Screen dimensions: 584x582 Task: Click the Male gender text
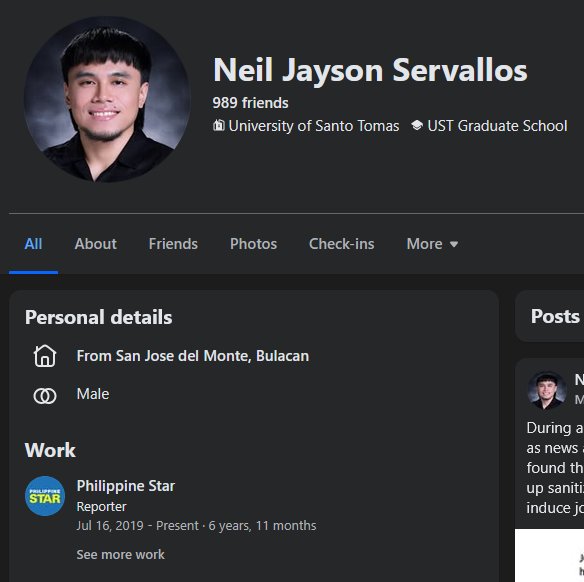(93, 394)
